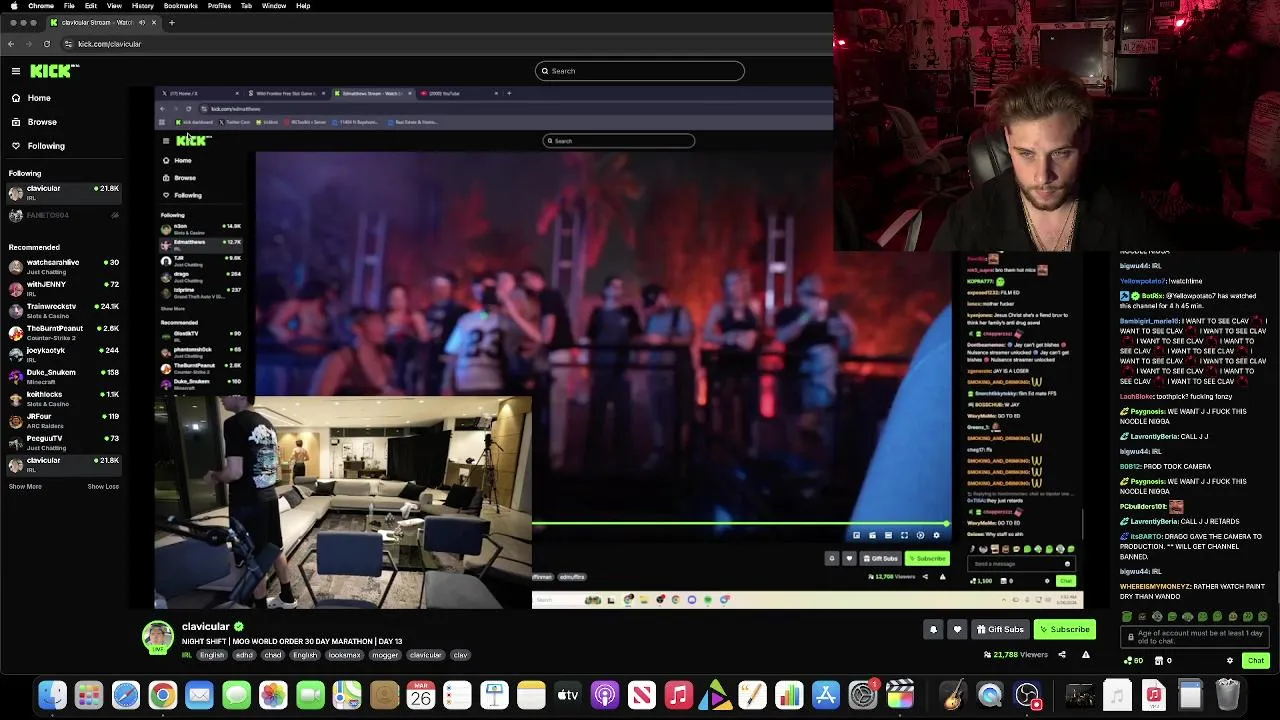Open the TheBurntPeanut recommended channel
1280x720 pixels.
click(64, 332)
